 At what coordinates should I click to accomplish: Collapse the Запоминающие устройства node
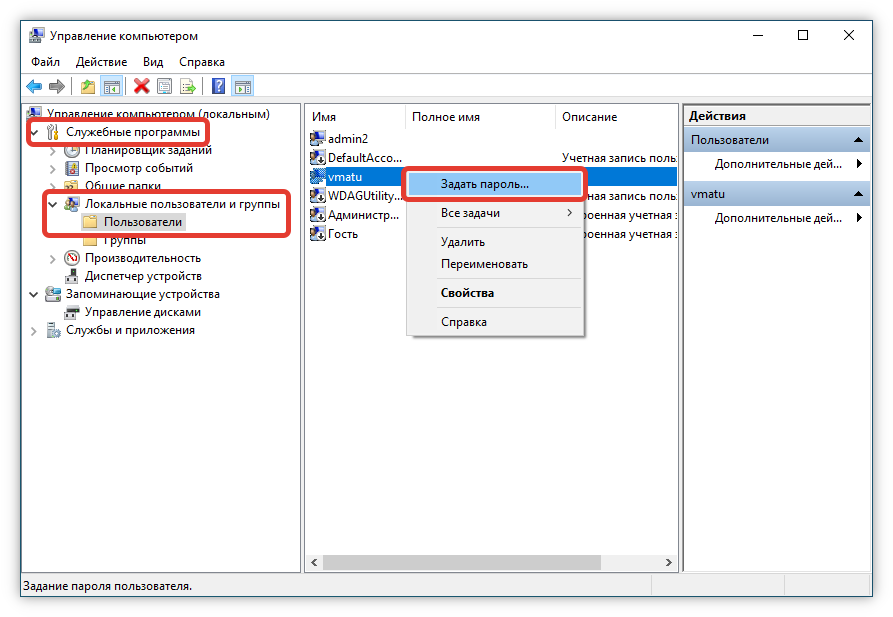[x=35, y=295]
